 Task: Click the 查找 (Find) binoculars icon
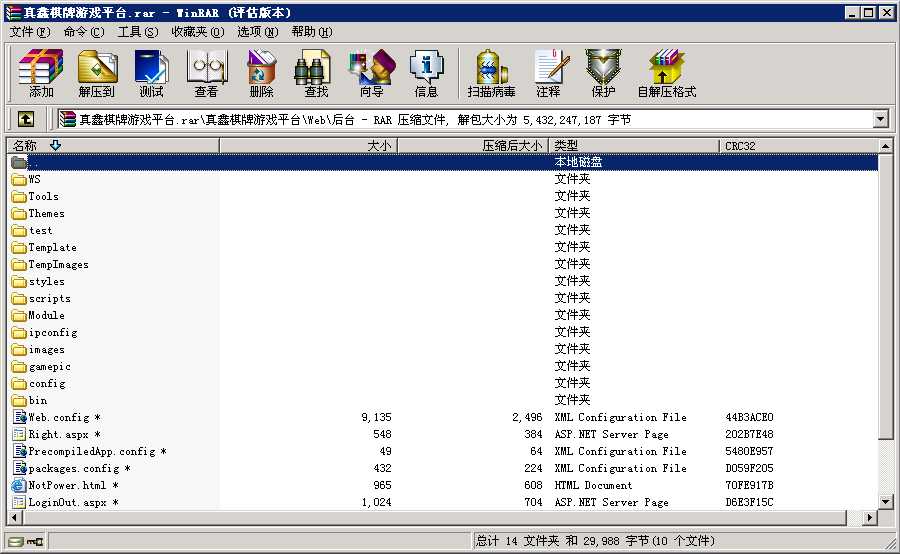coord(313,67)
